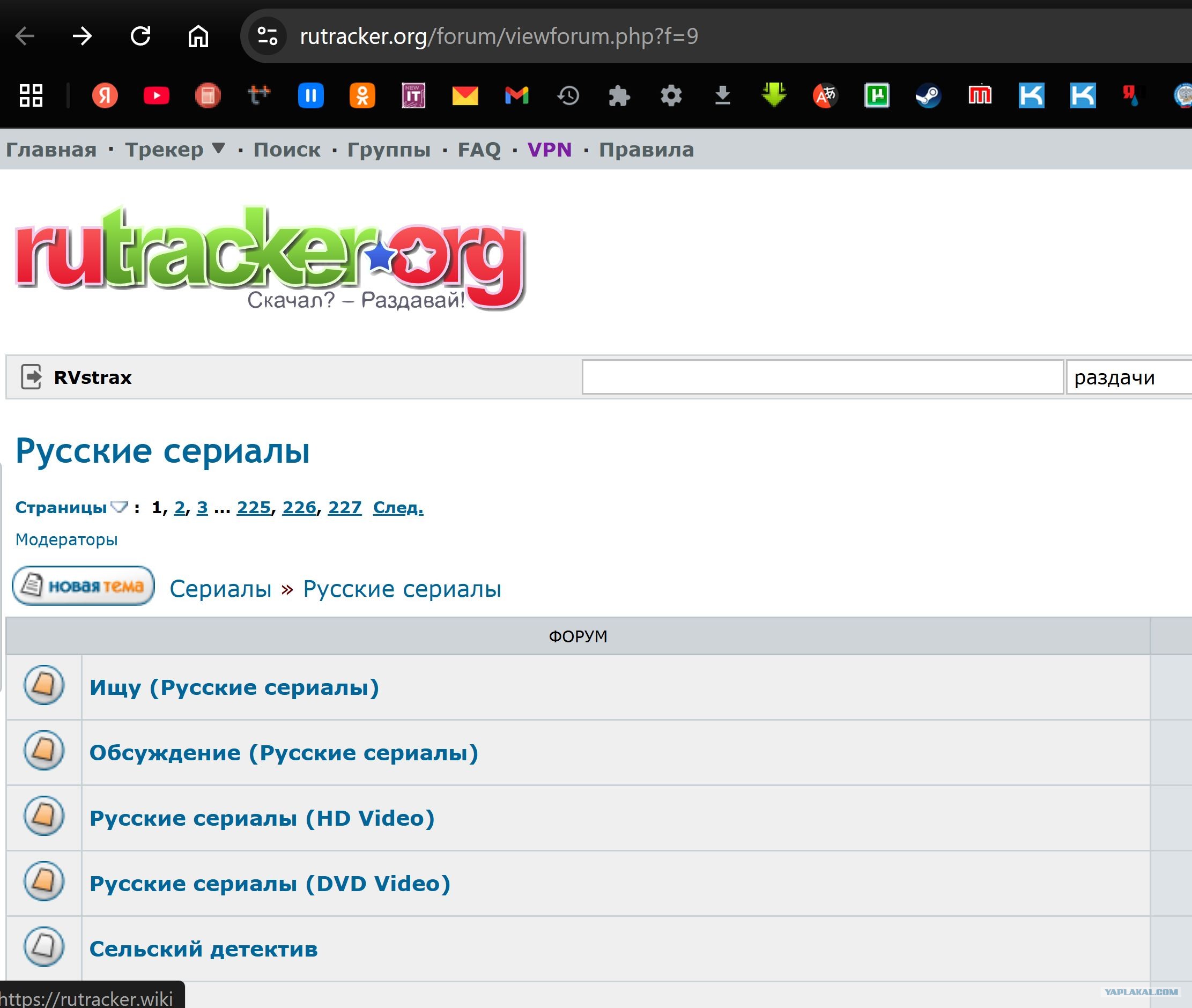Image resolution: width=1192 pixels, height=1008 pixels.
Task: Click the green down-arrow bookmark
Action: click(x=774, y=95)
